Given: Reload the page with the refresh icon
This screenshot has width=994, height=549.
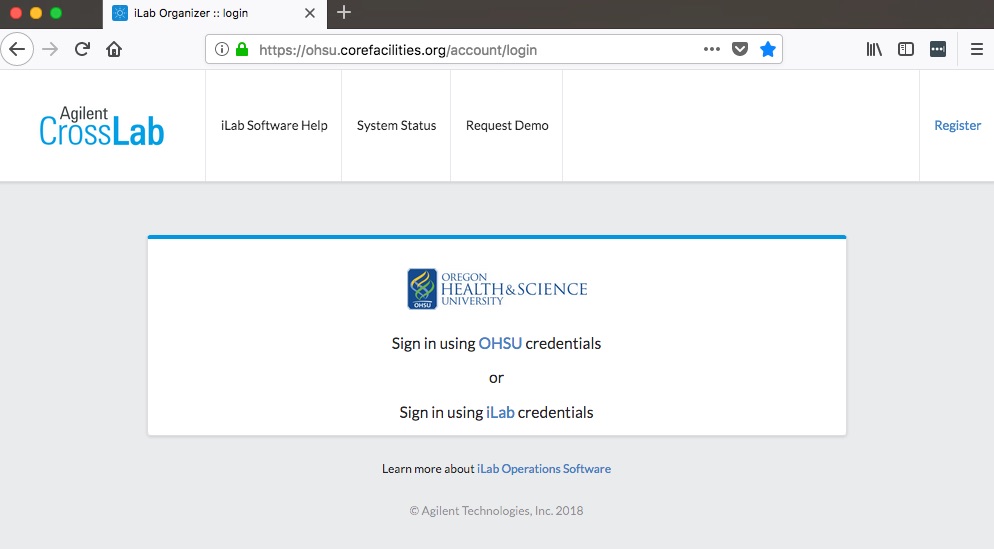Looking at the screenshot, I should point(82,49).
